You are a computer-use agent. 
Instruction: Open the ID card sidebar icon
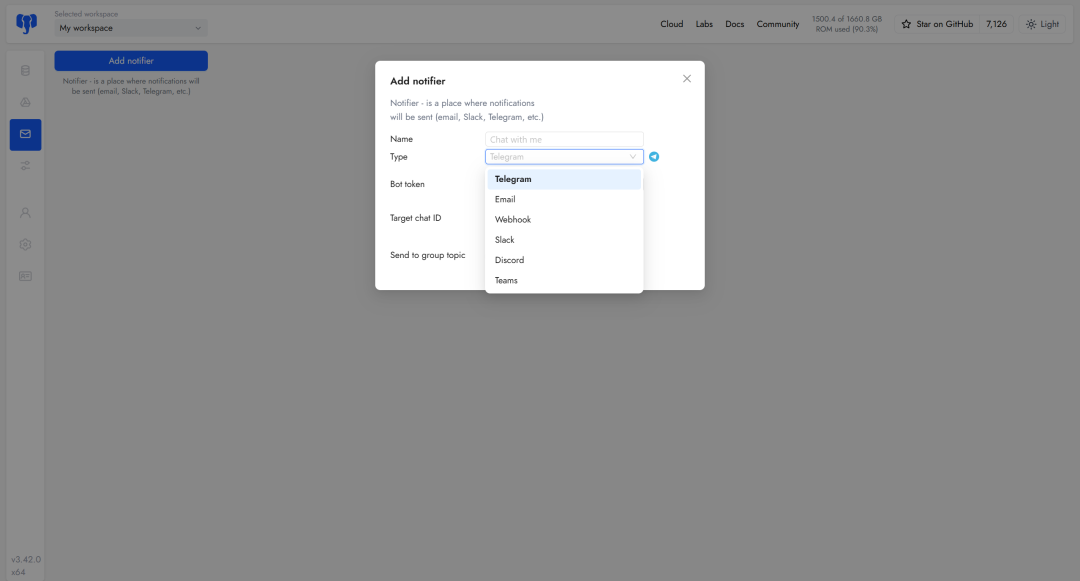click(25, 276)
